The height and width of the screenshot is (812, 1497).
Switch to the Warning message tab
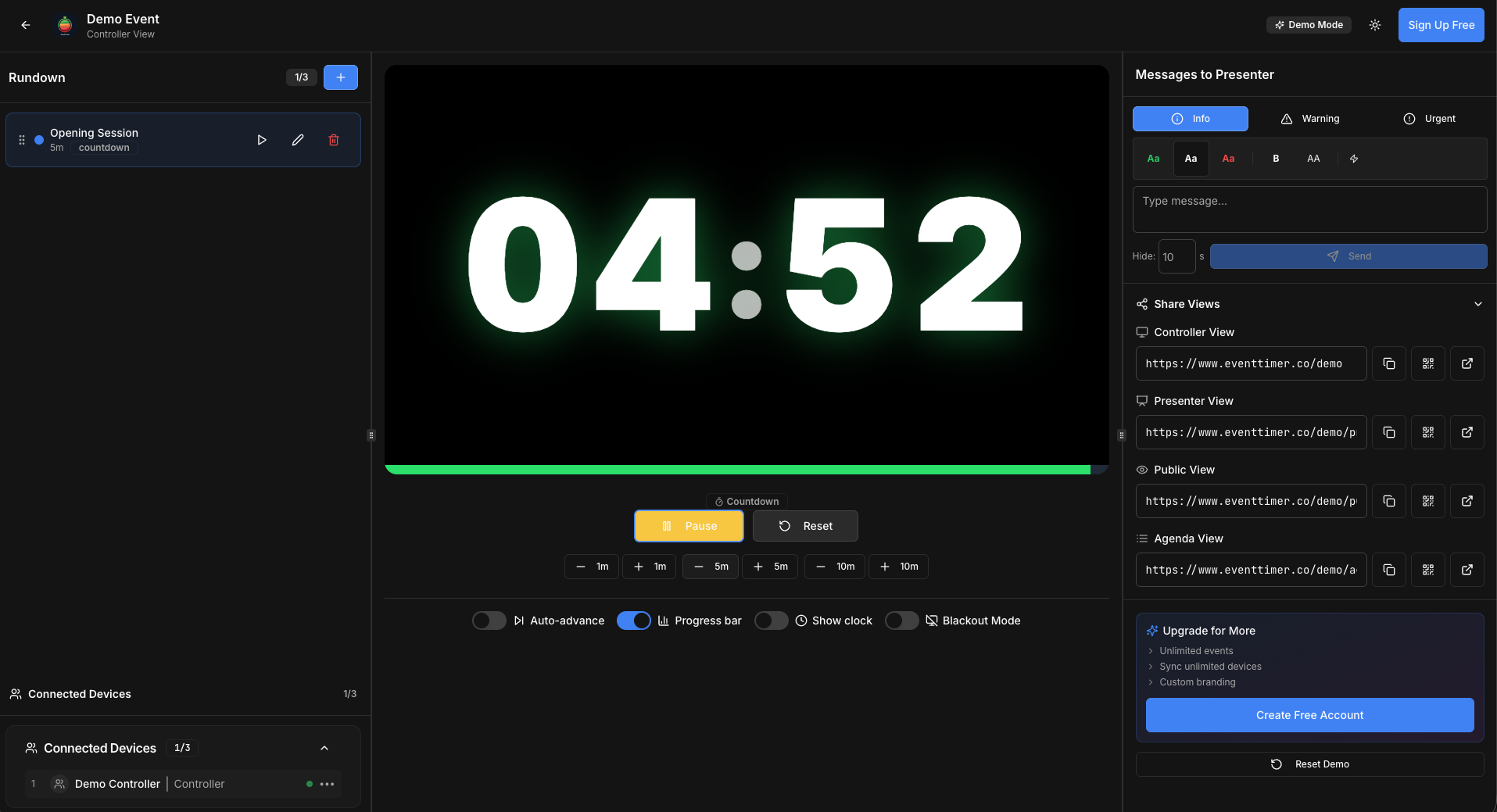[x=1310, y=118]
